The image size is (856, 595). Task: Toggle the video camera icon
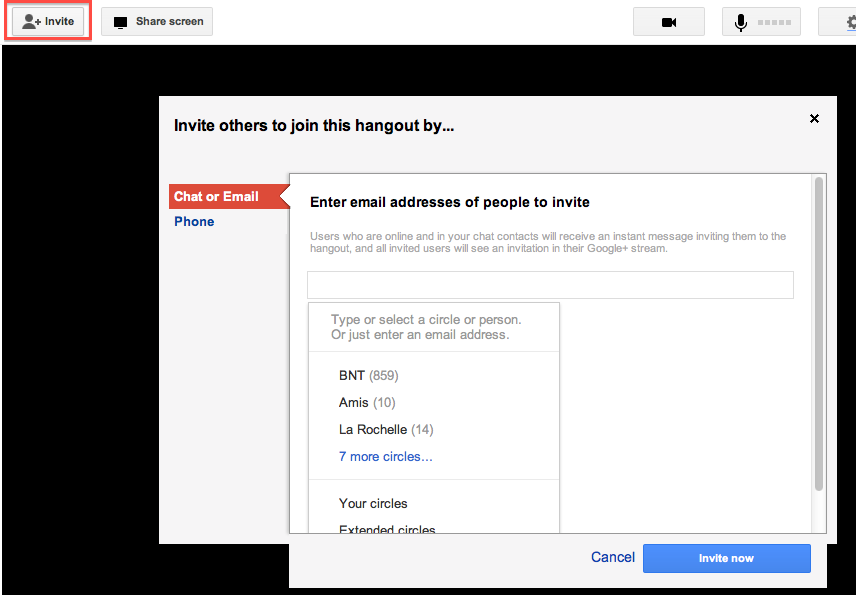point(669,22)
